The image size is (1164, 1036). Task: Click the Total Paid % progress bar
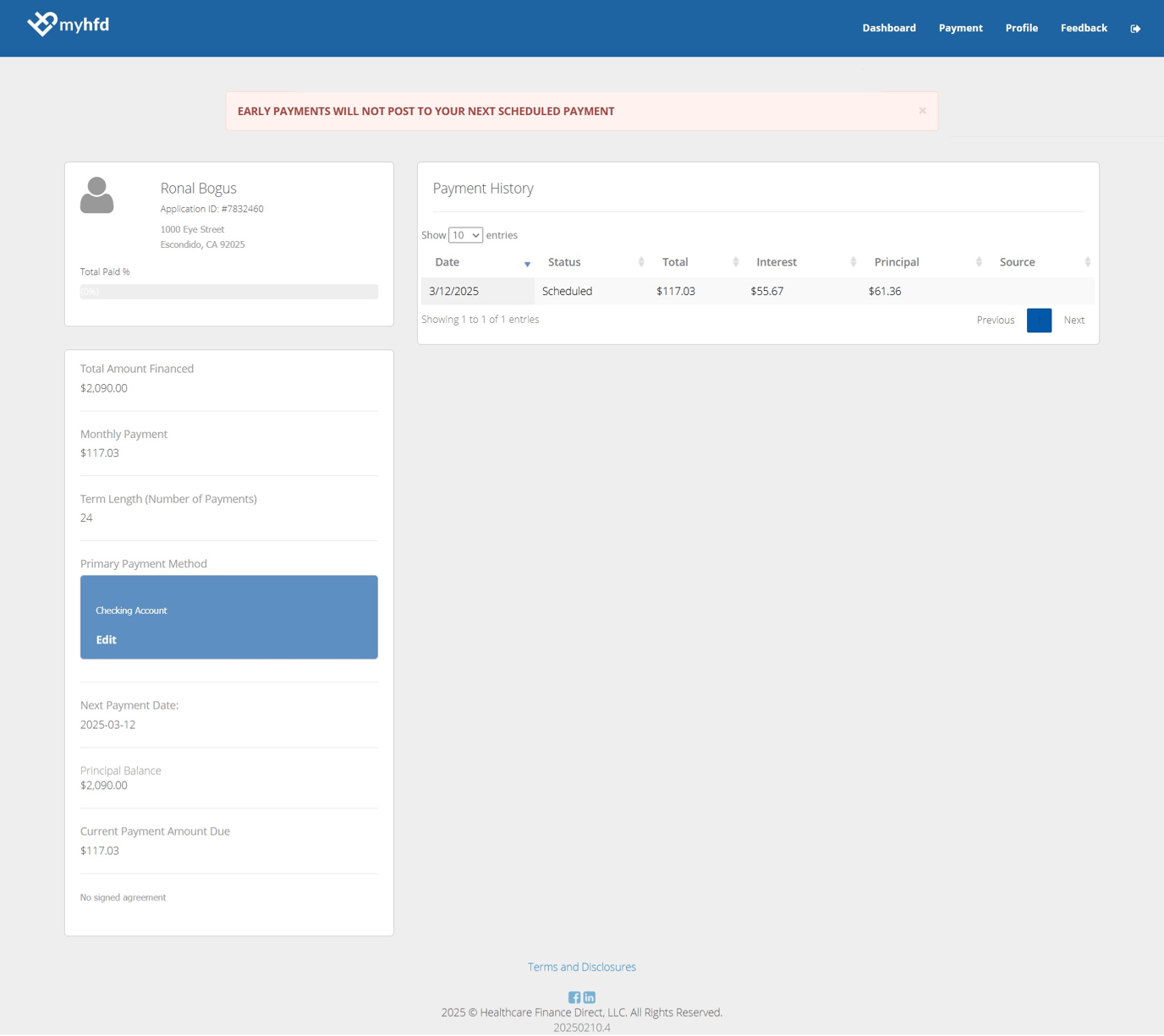(228, 291)
